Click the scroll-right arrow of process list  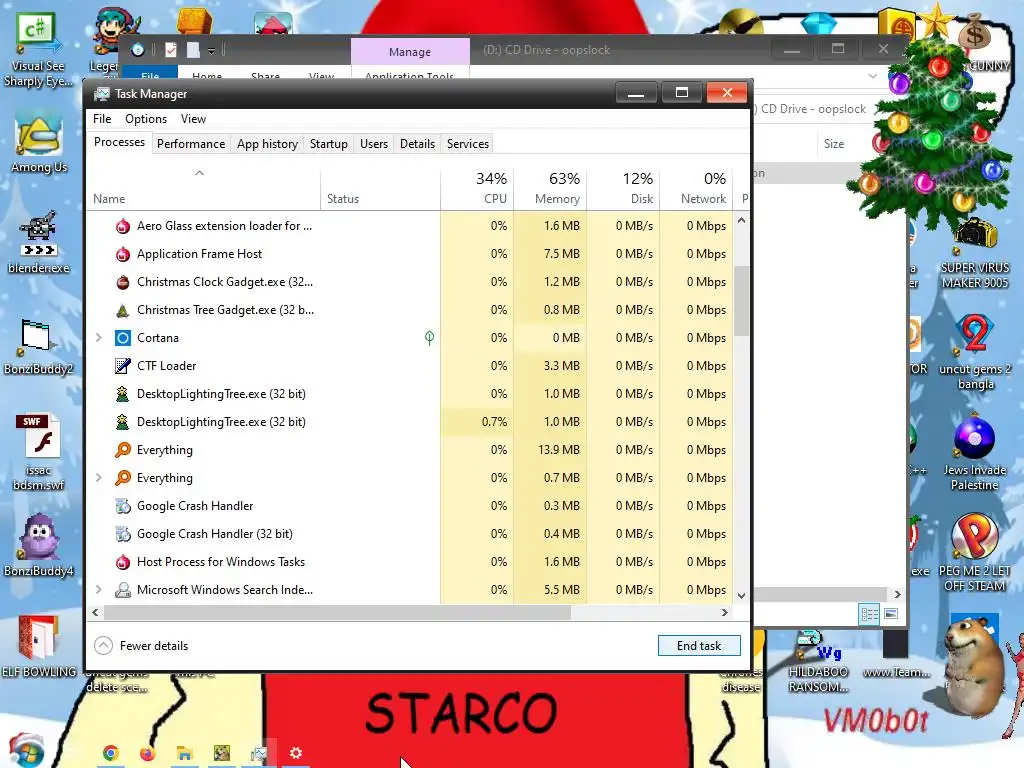[724, 613]
